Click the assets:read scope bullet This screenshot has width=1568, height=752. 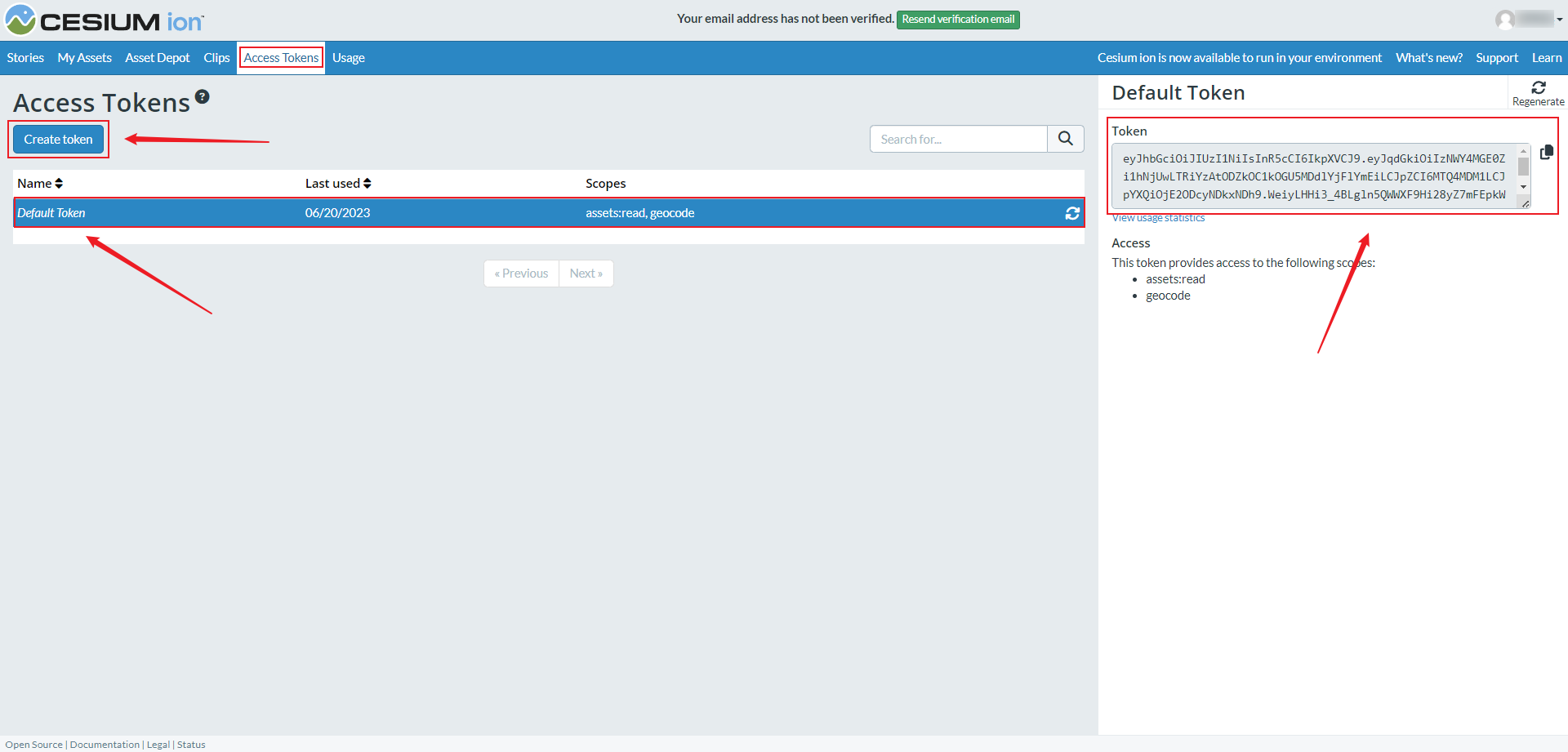(1175, 279)
